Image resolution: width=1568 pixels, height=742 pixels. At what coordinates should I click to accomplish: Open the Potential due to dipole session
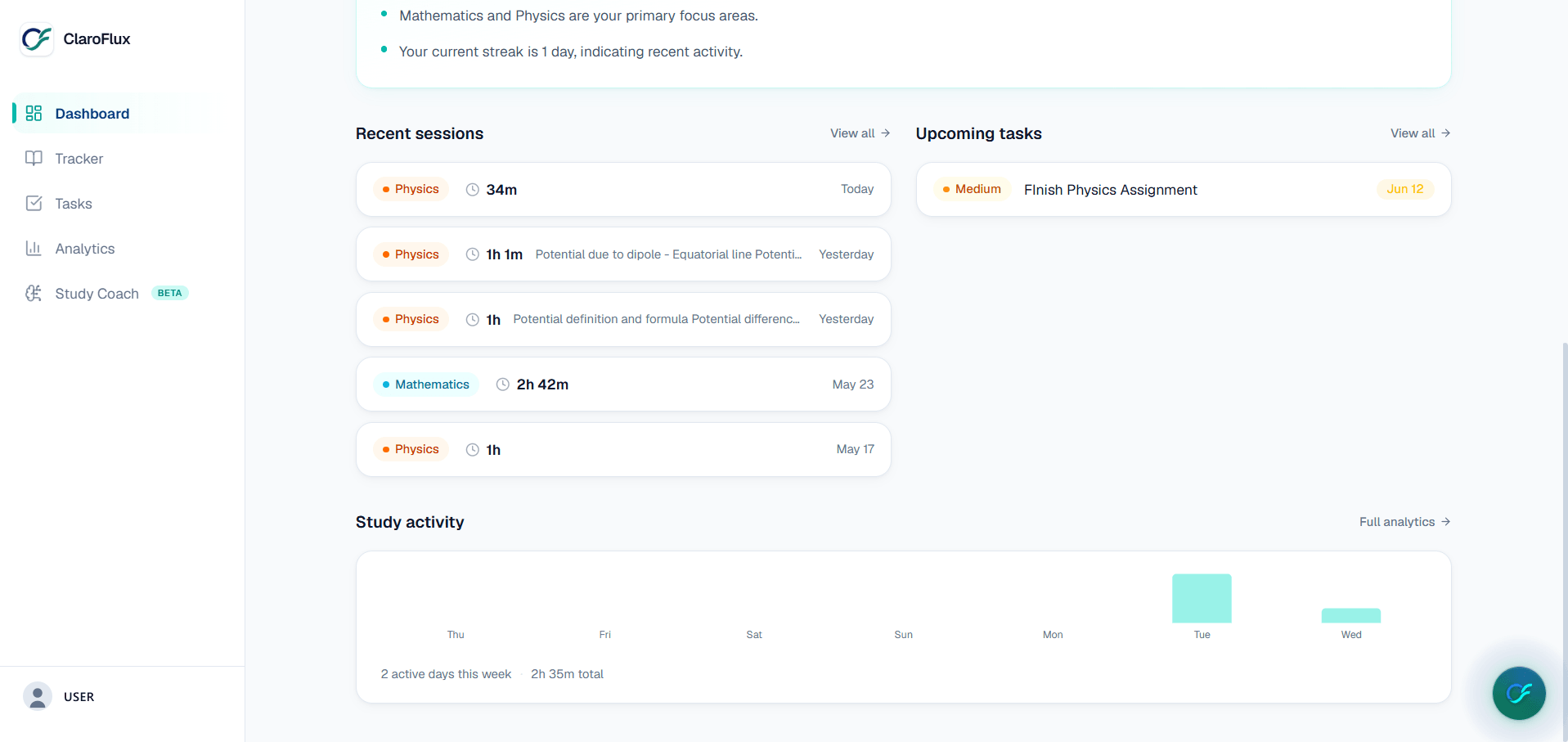(x=623, y=254)
